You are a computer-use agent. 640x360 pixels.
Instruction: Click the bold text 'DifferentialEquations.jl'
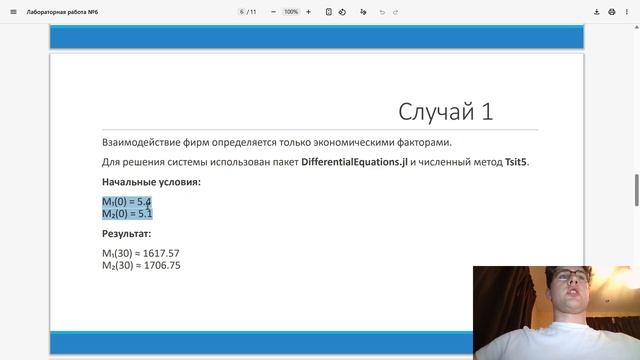[354, 162]
